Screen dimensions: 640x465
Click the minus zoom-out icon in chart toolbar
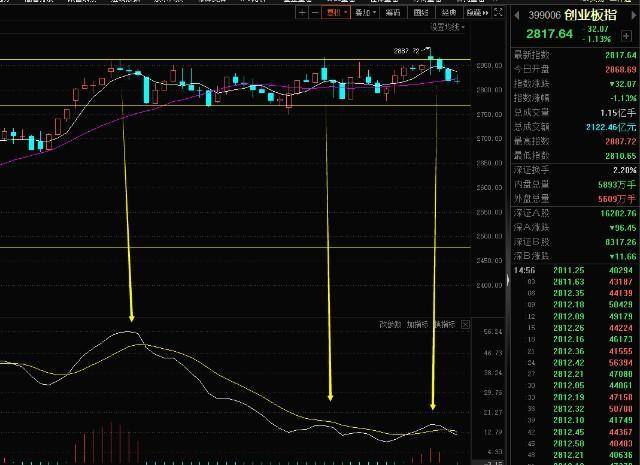315,13
